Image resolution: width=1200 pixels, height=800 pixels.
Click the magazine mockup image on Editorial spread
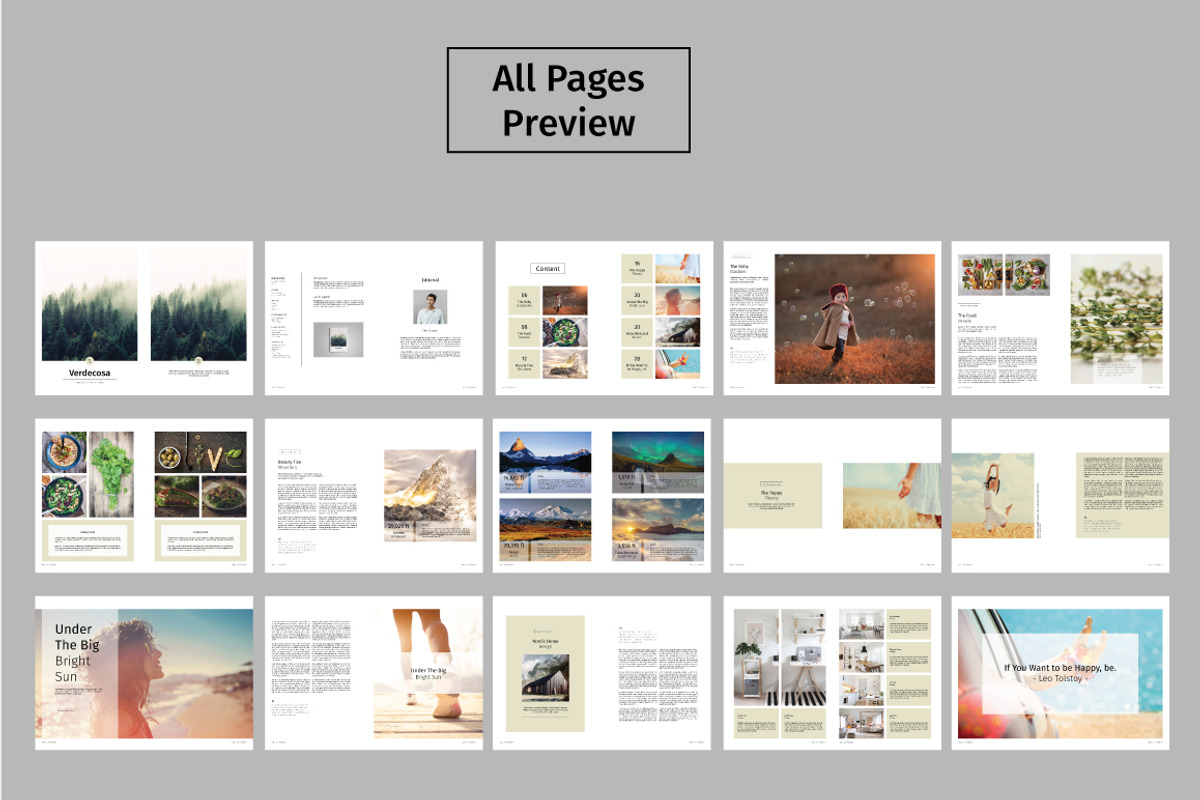coord(338,340)
